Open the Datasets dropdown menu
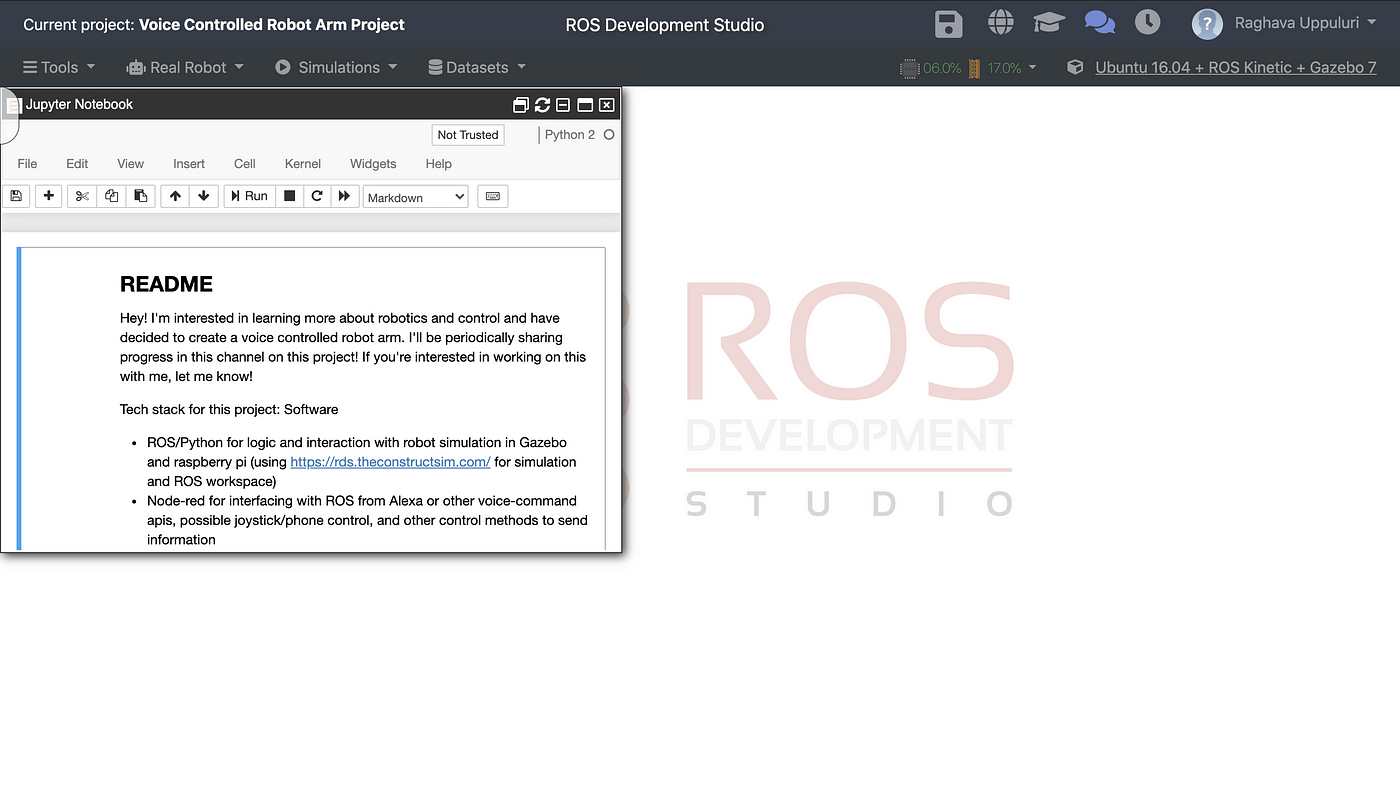Image resolution: width=1400 pixels, height=799 pixels. click(x=477, y=67)
